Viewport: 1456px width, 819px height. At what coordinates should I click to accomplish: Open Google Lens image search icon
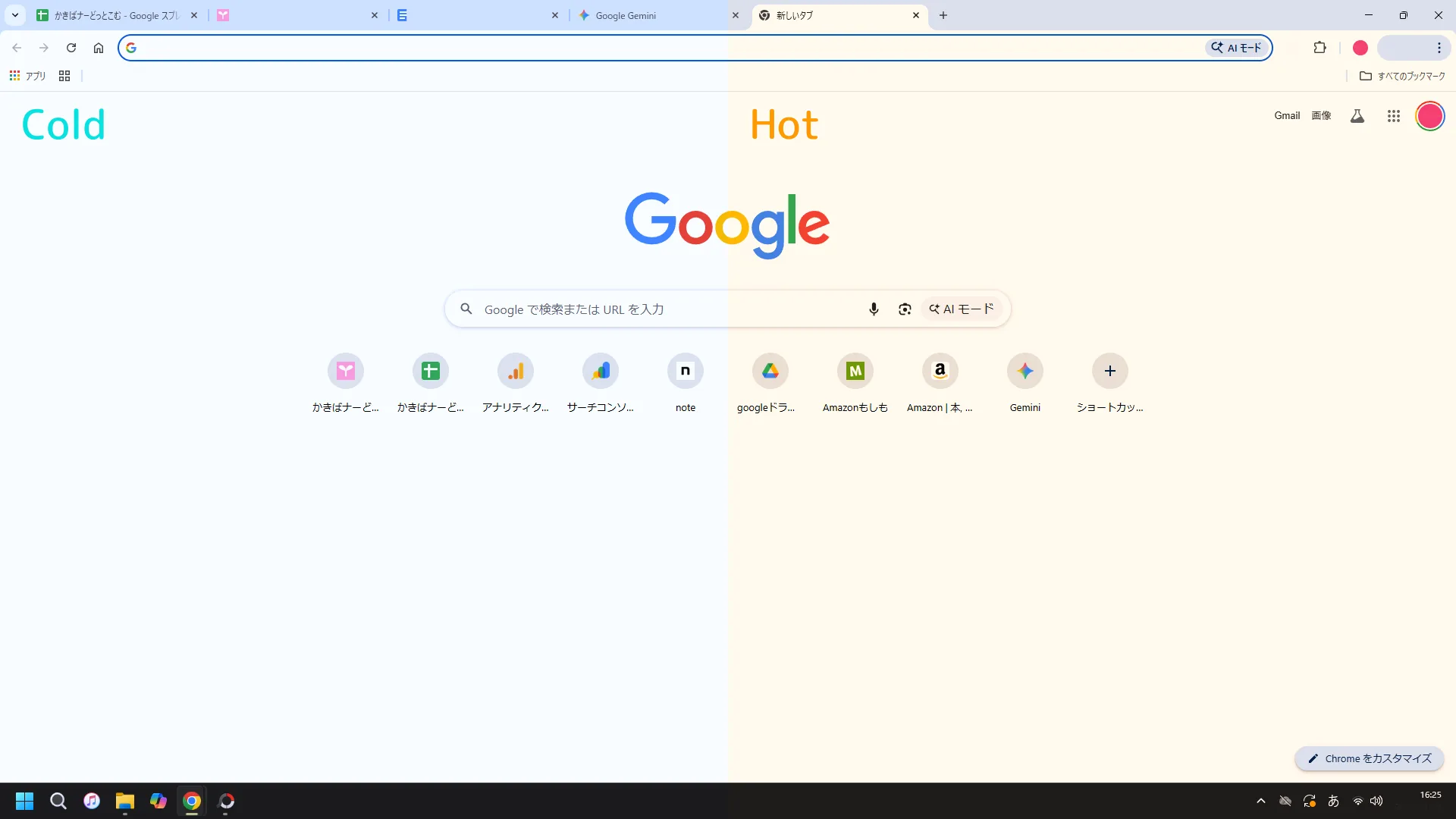[x=905, y=309]
